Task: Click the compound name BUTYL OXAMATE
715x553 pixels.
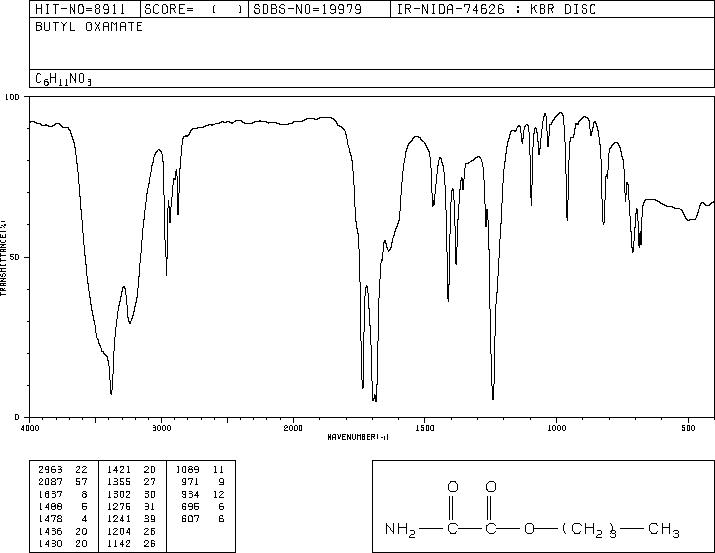Action: (89, 27)
